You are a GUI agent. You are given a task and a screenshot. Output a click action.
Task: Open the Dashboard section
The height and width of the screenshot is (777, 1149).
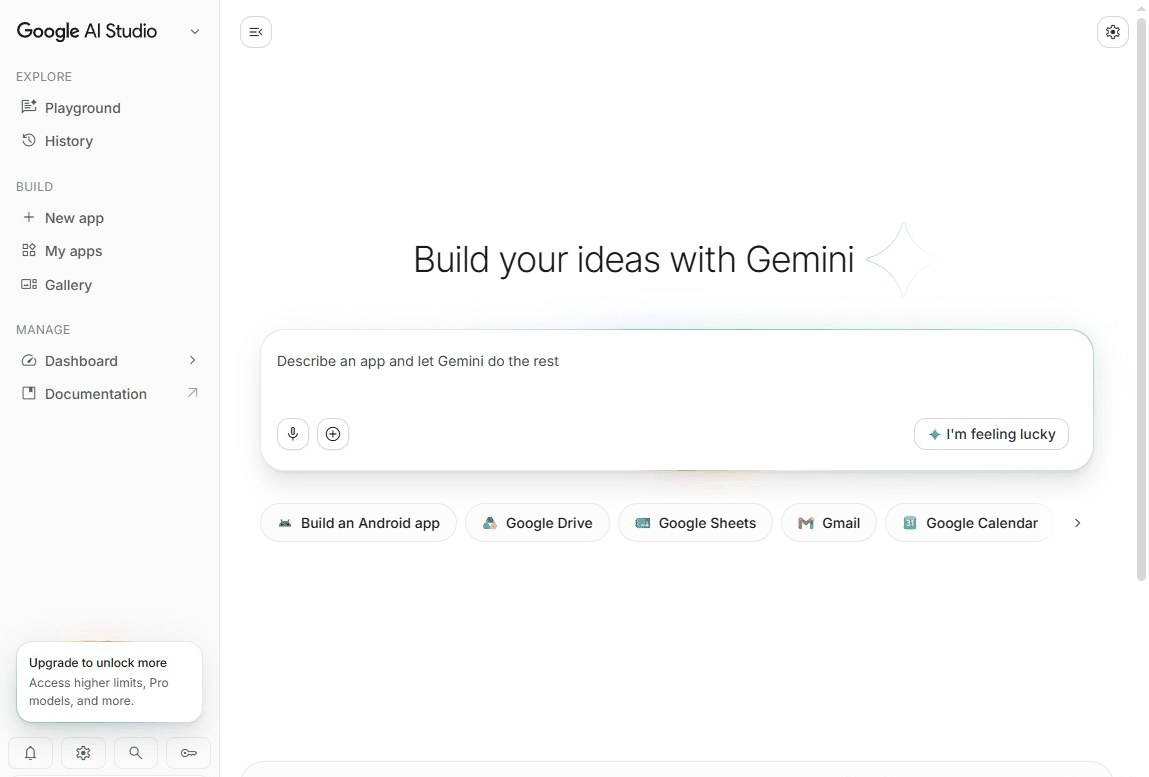coord(109,361)
